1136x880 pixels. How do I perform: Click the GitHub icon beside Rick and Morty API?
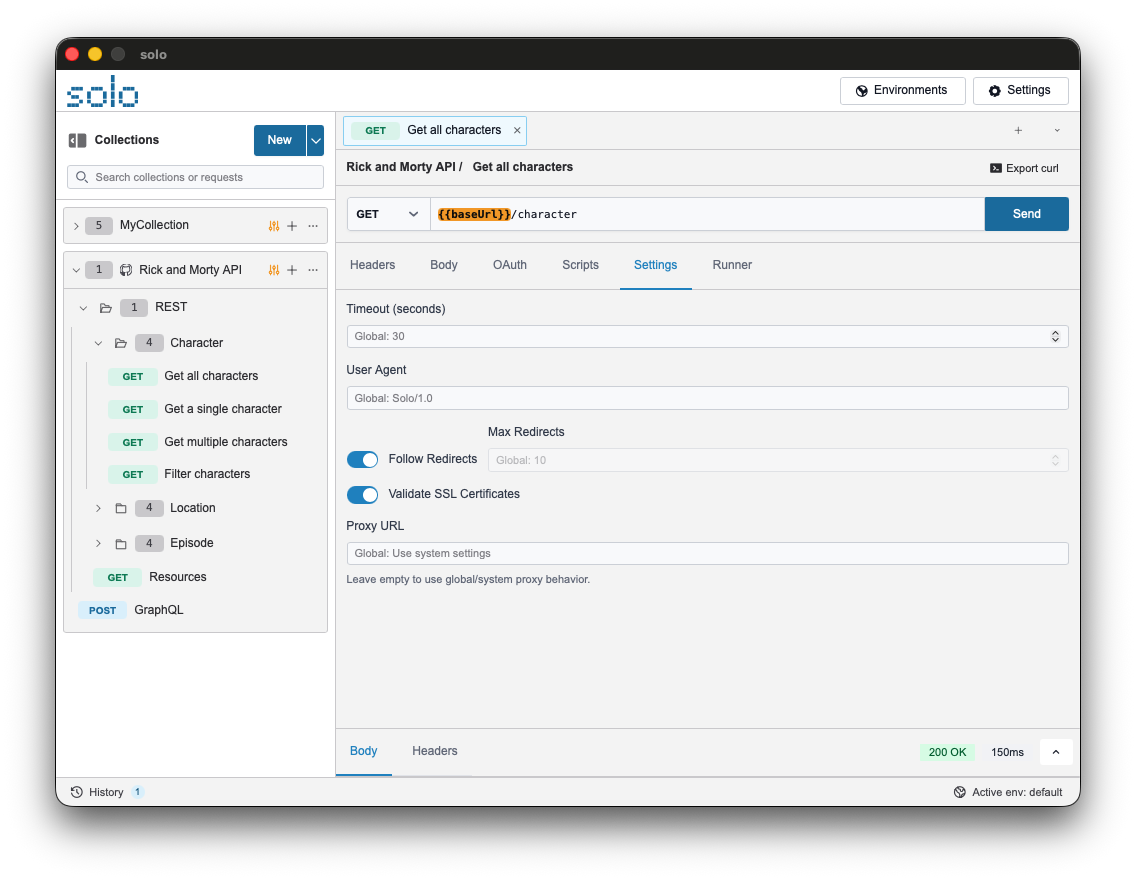tap(126, 270)
